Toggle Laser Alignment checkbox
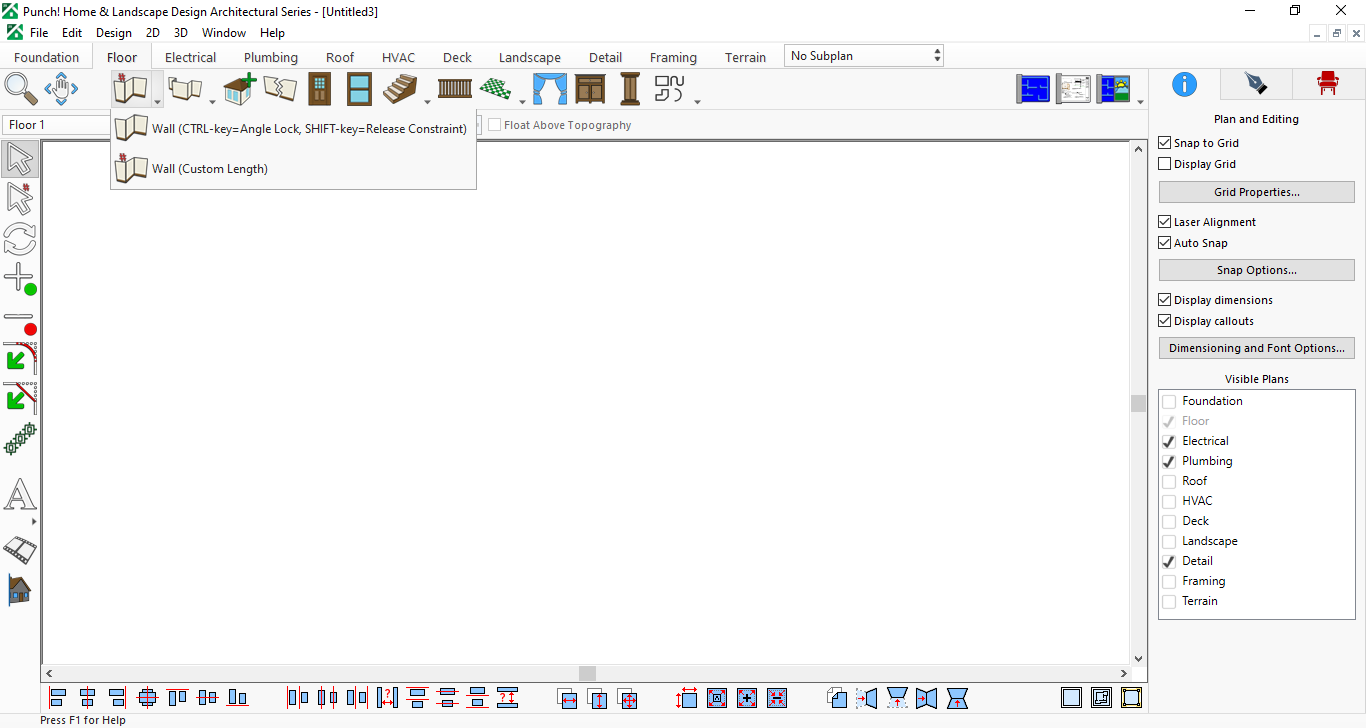1366x728 pixels. (x=1165, y=222)
